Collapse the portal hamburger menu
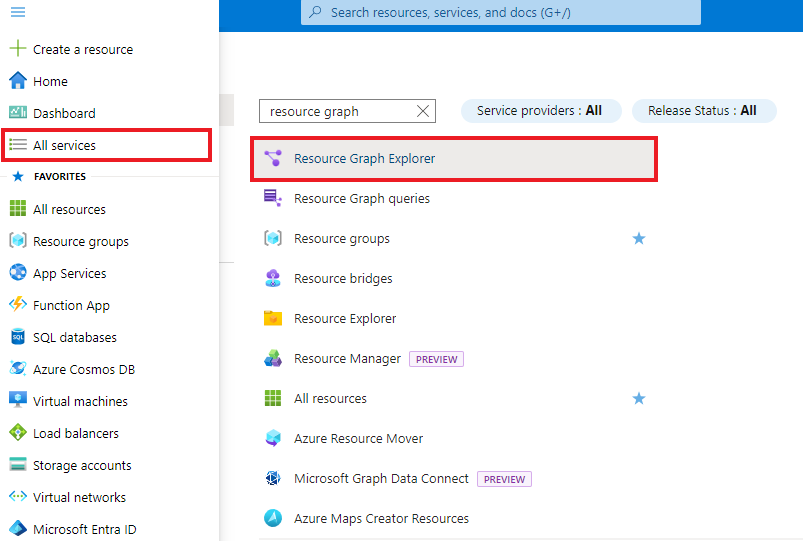803x541 pixels. [x=17, y=12]
